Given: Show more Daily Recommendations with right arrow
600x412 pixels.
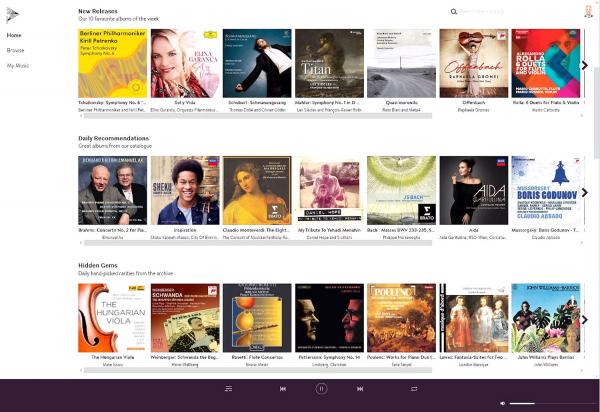Looking at the screenshot, I should [585, 192].
